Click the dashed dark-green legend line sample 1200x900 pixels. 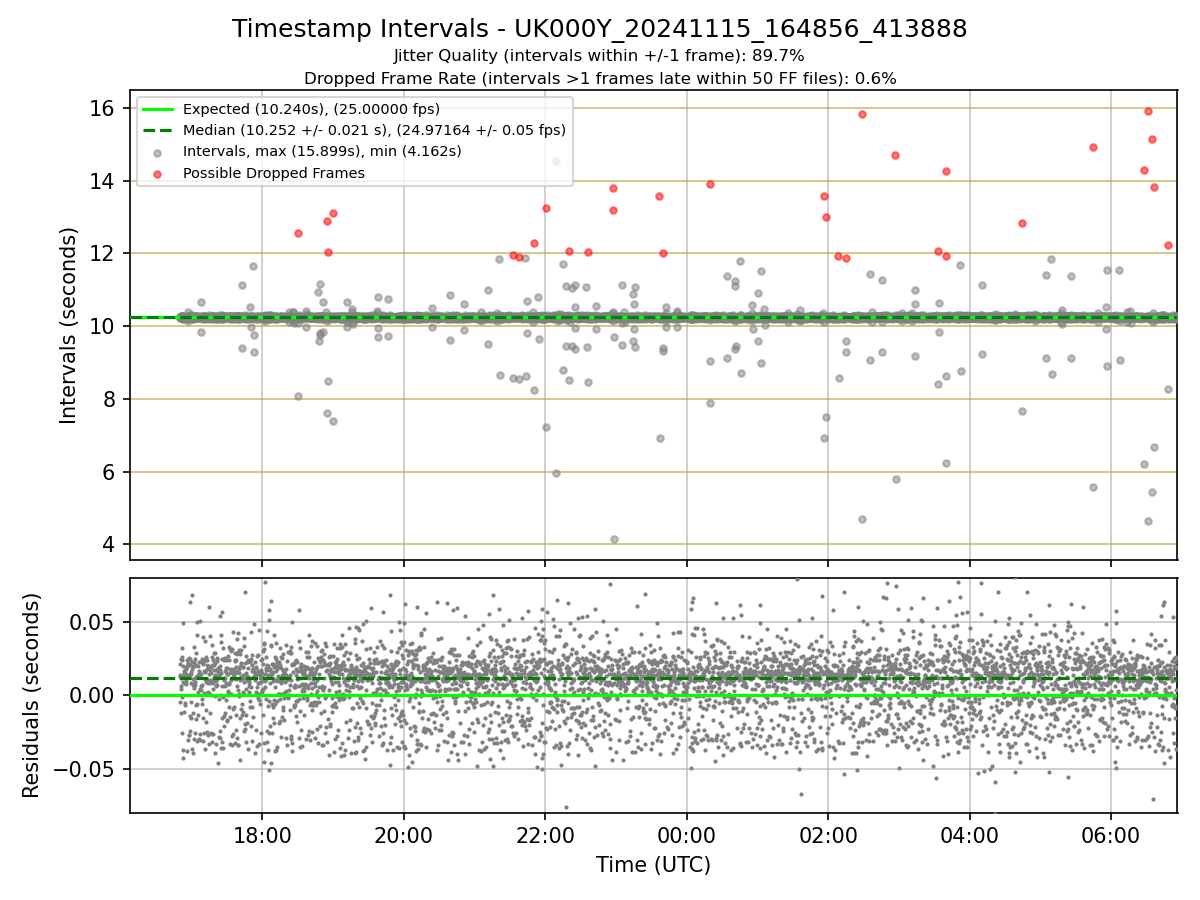[x=158, y=130]
